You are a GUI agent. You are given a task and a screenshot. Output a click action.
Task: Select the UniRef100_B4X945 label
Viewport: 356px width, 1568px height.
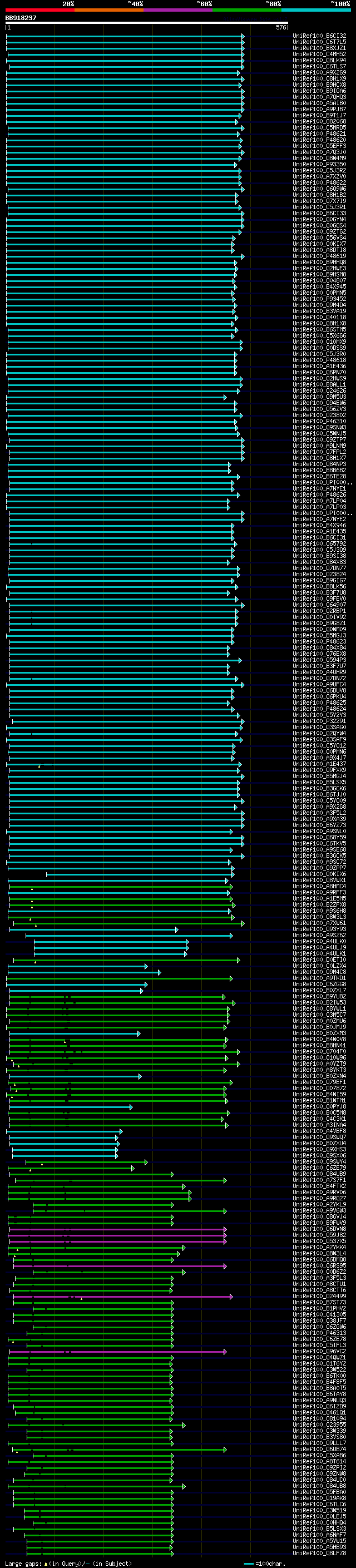coord(319,286)
